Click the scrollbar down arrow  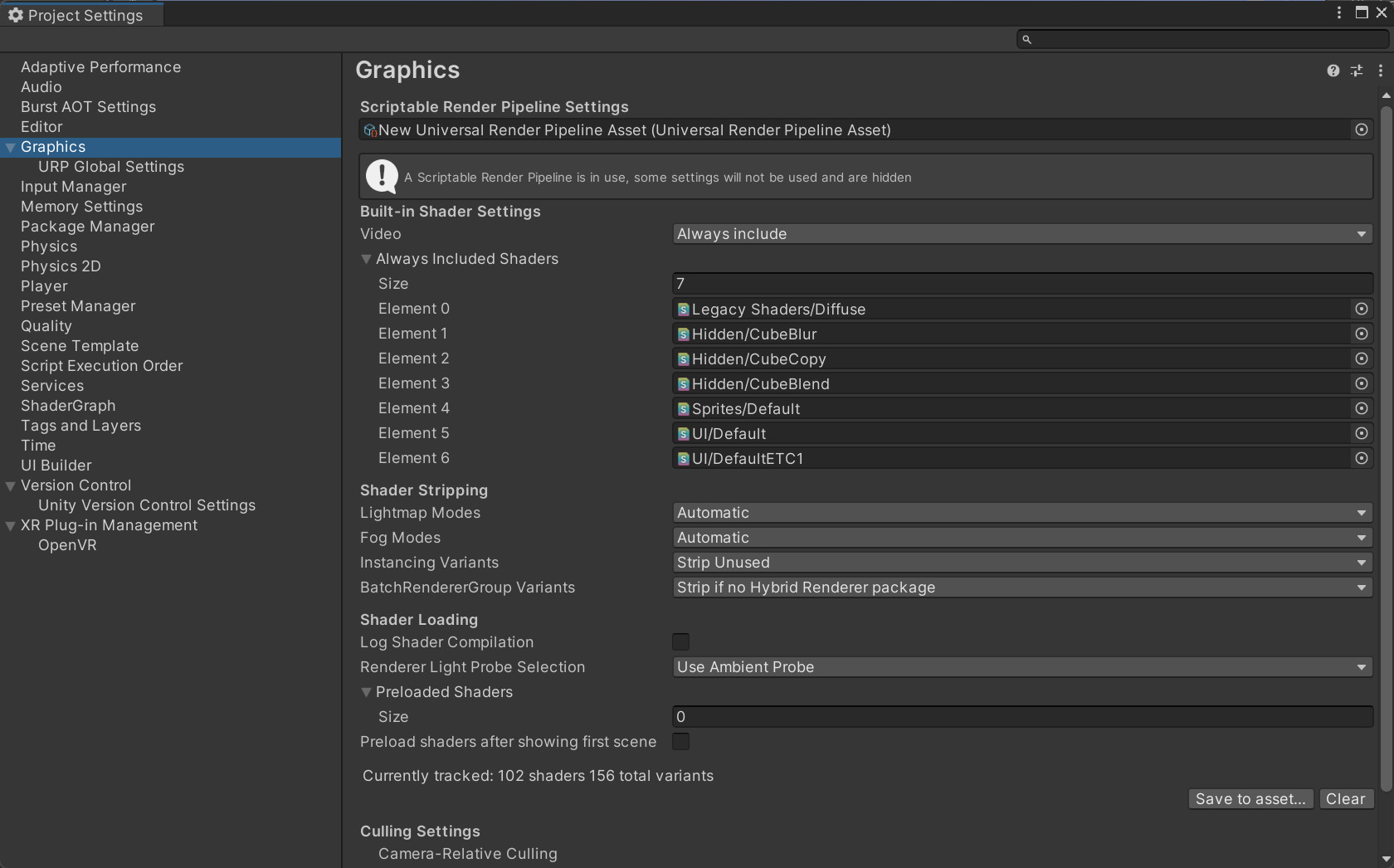pyautogui.click(x=1386, y=859)
